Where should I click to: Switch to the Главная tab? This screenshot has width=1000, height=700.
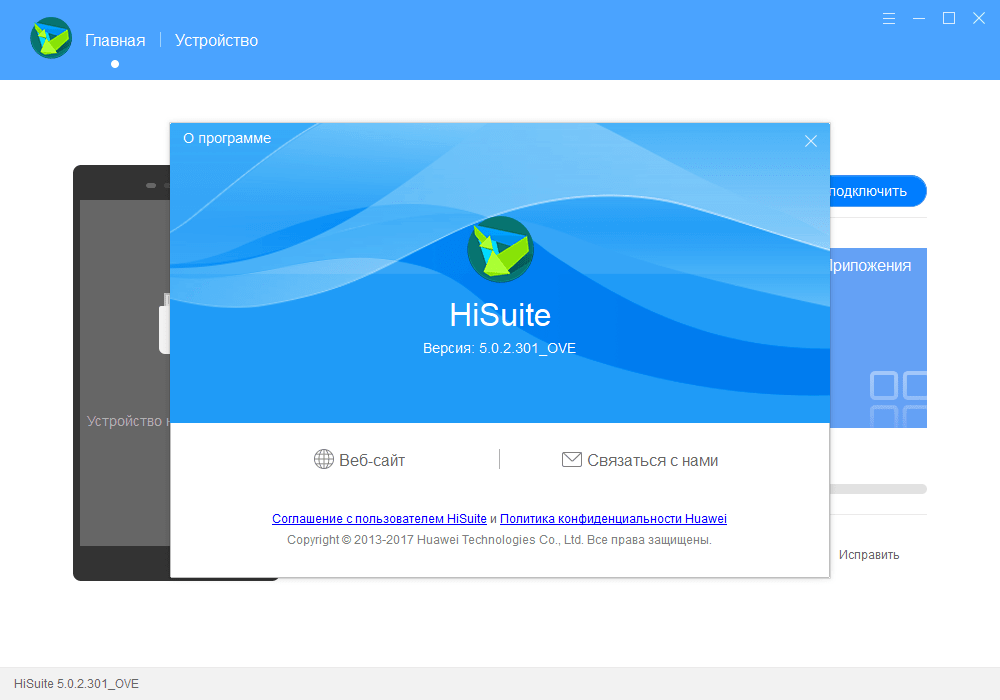click(x=115, y=41)
